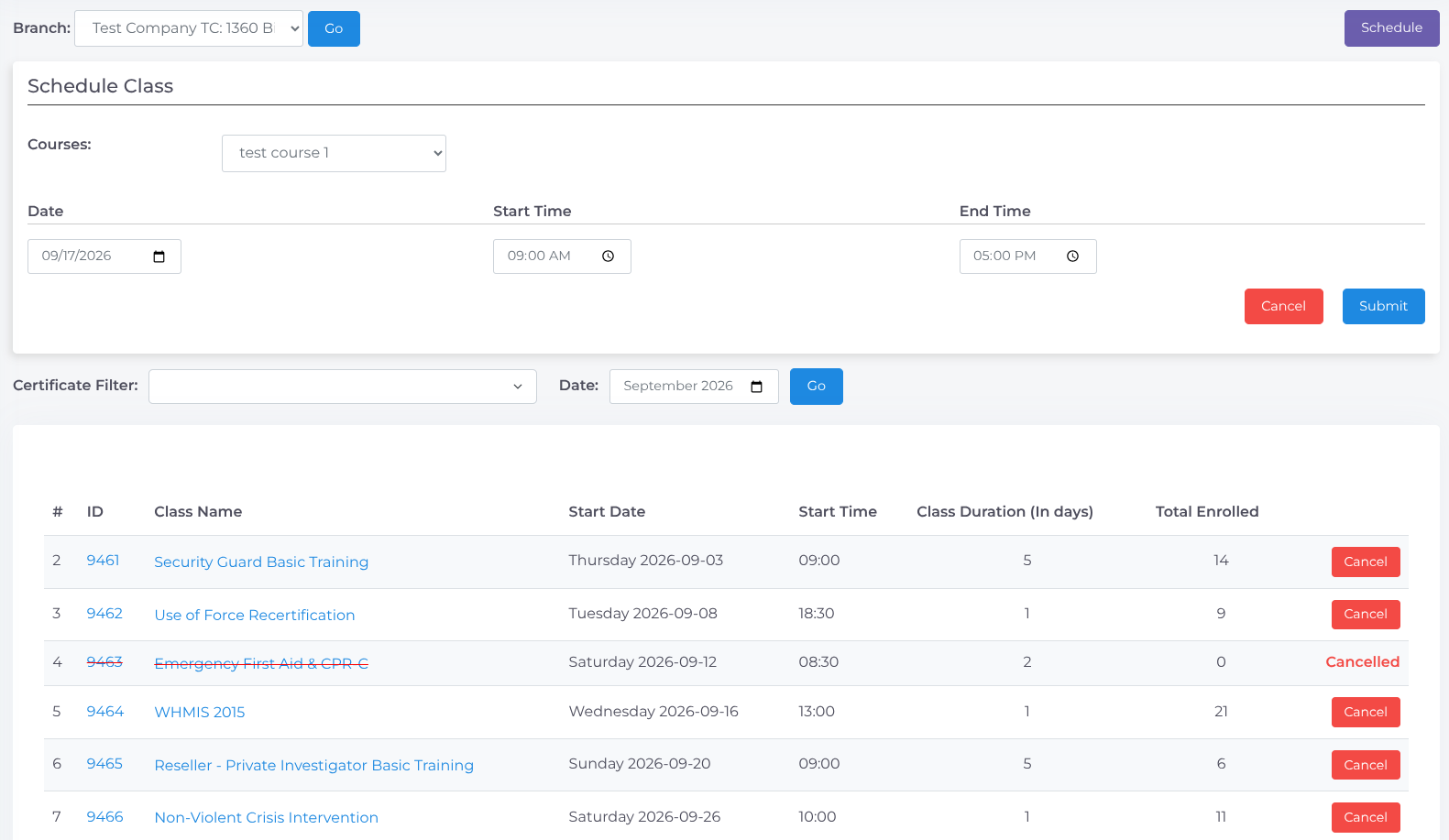Viewport: 1449px width, 840px height.
Task: Open Security Guard Basic Training class link
Action: 261,562
